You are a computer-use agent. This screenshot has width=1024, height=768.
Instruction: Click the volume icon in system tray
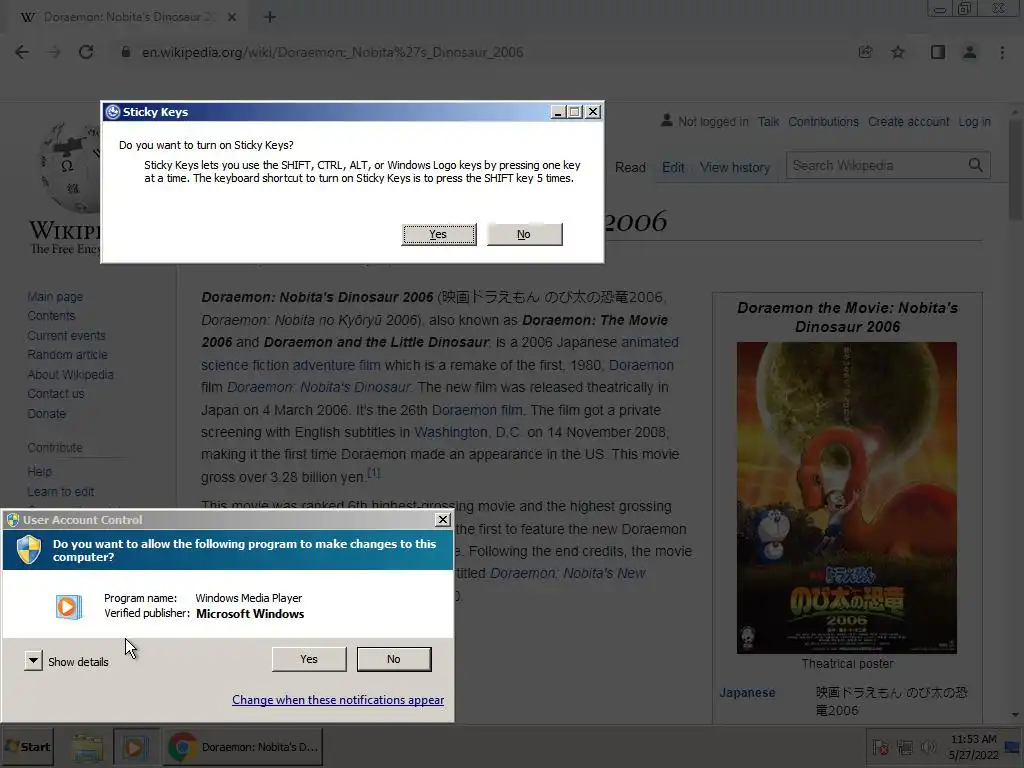click(927, 746)
